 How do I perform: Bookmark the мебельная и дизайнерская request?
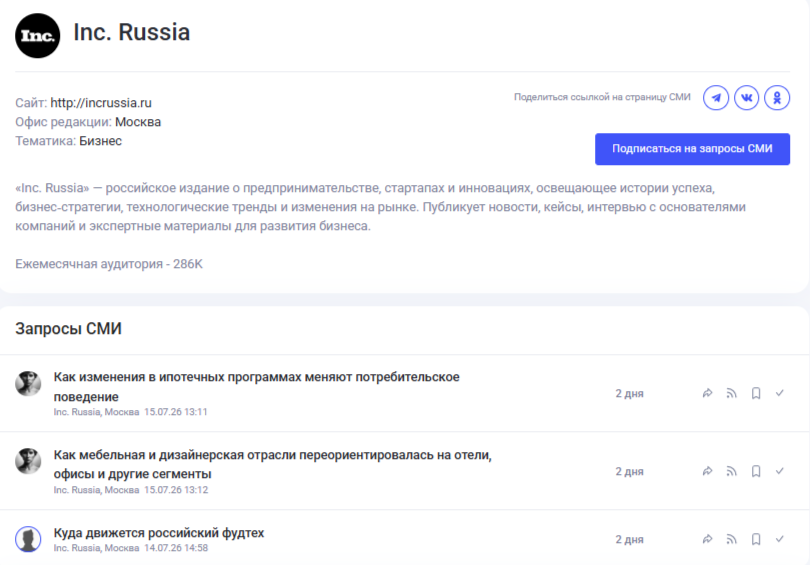(756, 471)
